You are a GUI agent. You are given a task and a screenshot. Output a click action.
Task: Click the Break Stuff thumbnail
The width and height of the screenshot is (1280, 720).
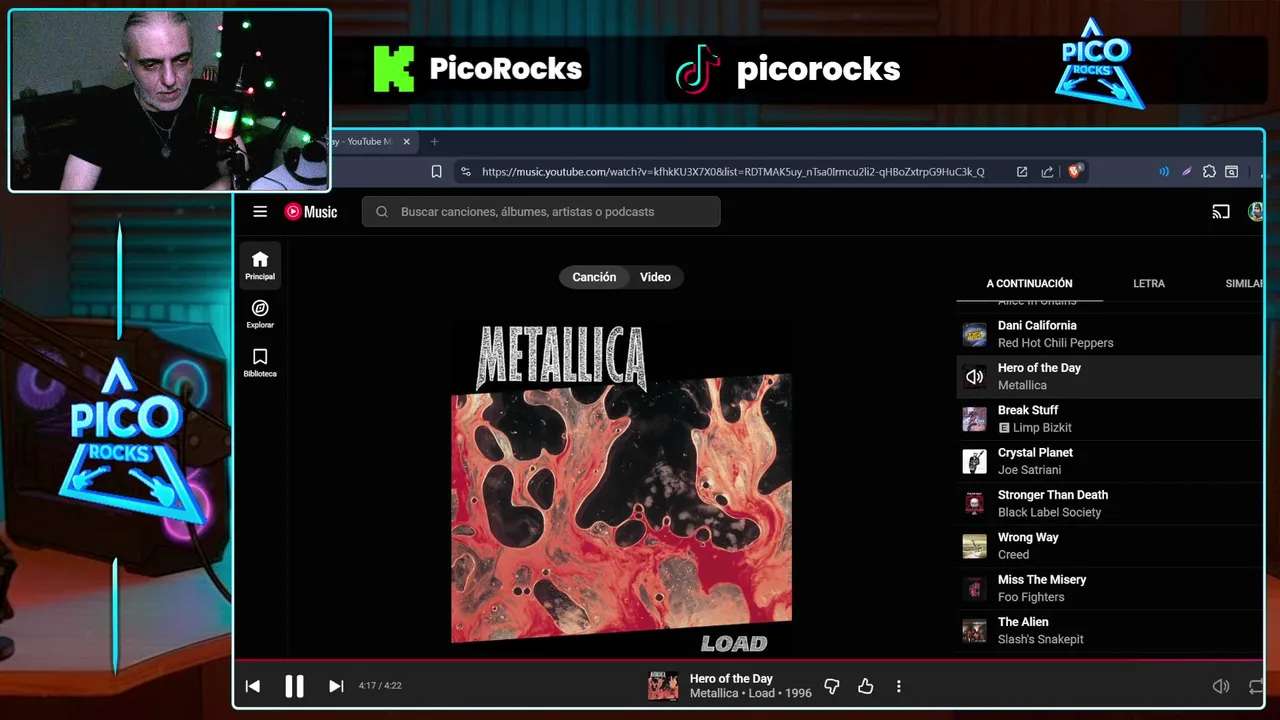(x=974, y=419)
